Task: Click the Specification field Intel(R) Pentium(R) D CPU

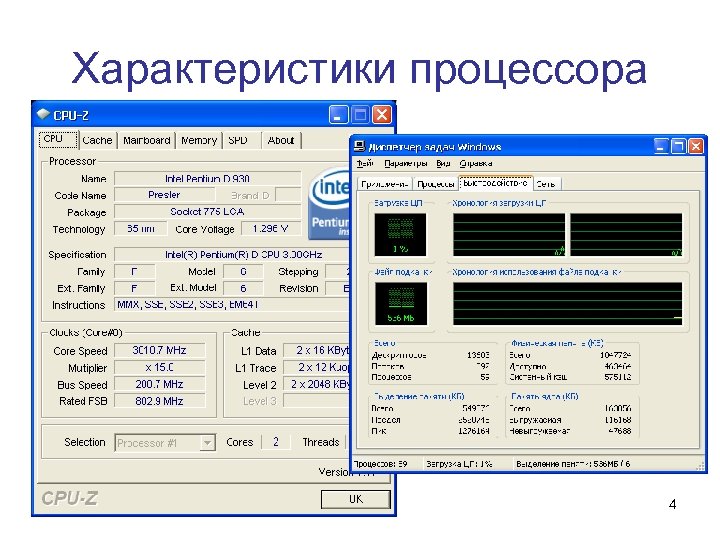Action: pyautogui.click(x=232, y=254)
